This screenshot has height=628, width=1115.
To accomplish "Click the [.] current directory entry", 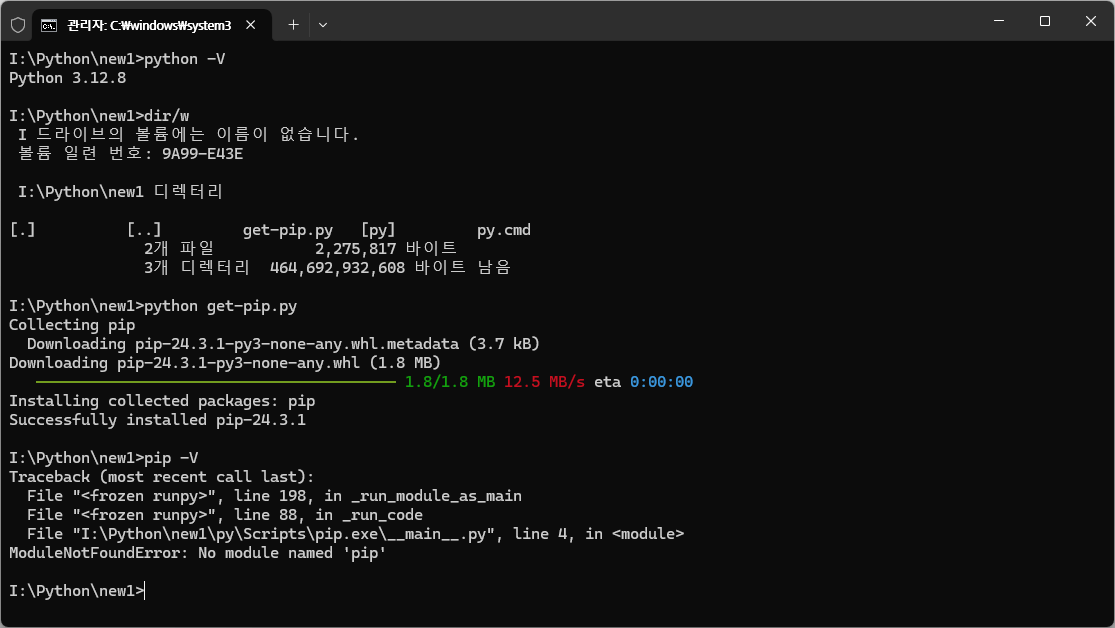I will [22, 230].
